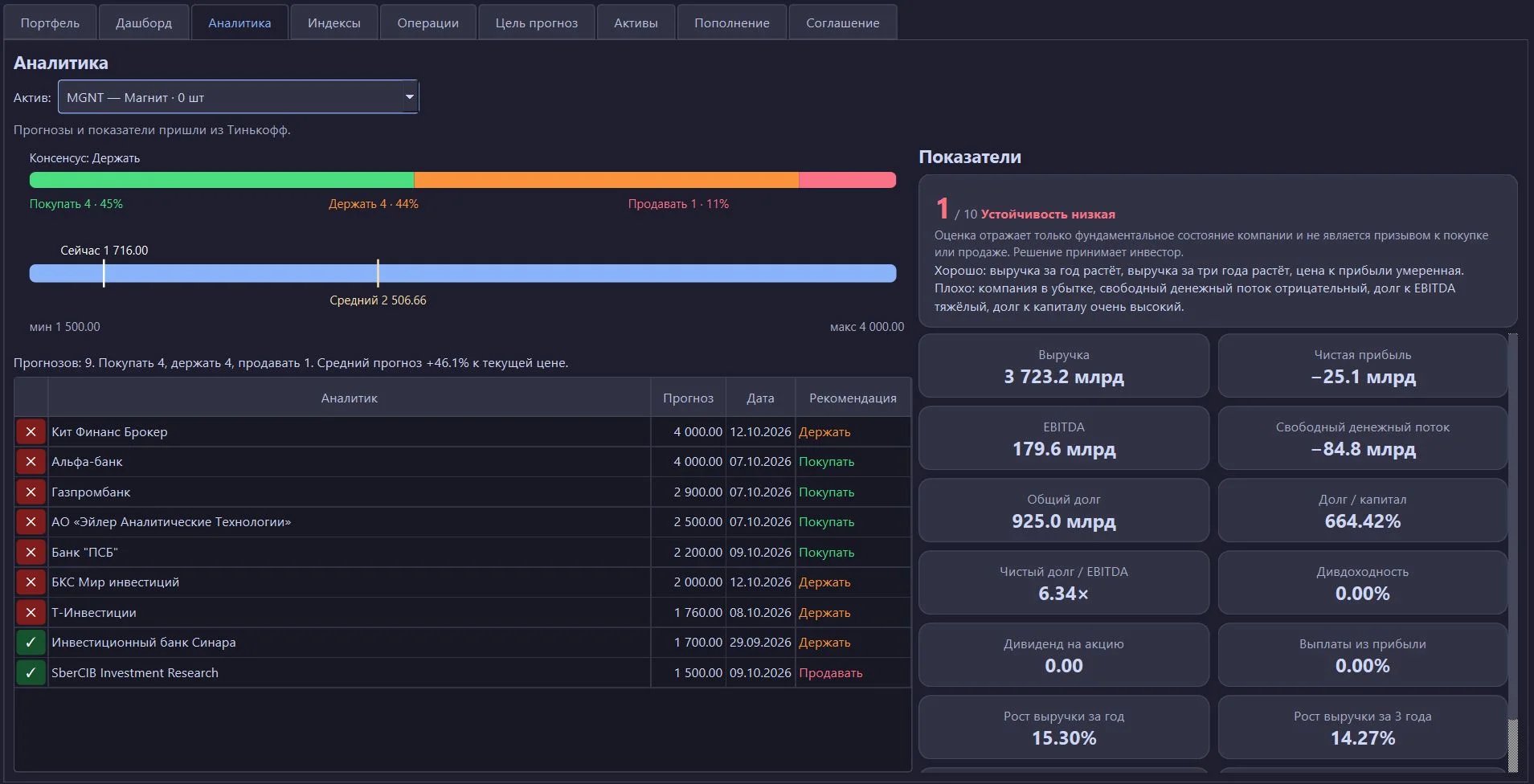Select the Общий долг 925.0 млрд card
1534x784 pixels.
(x=1063, y=510)
